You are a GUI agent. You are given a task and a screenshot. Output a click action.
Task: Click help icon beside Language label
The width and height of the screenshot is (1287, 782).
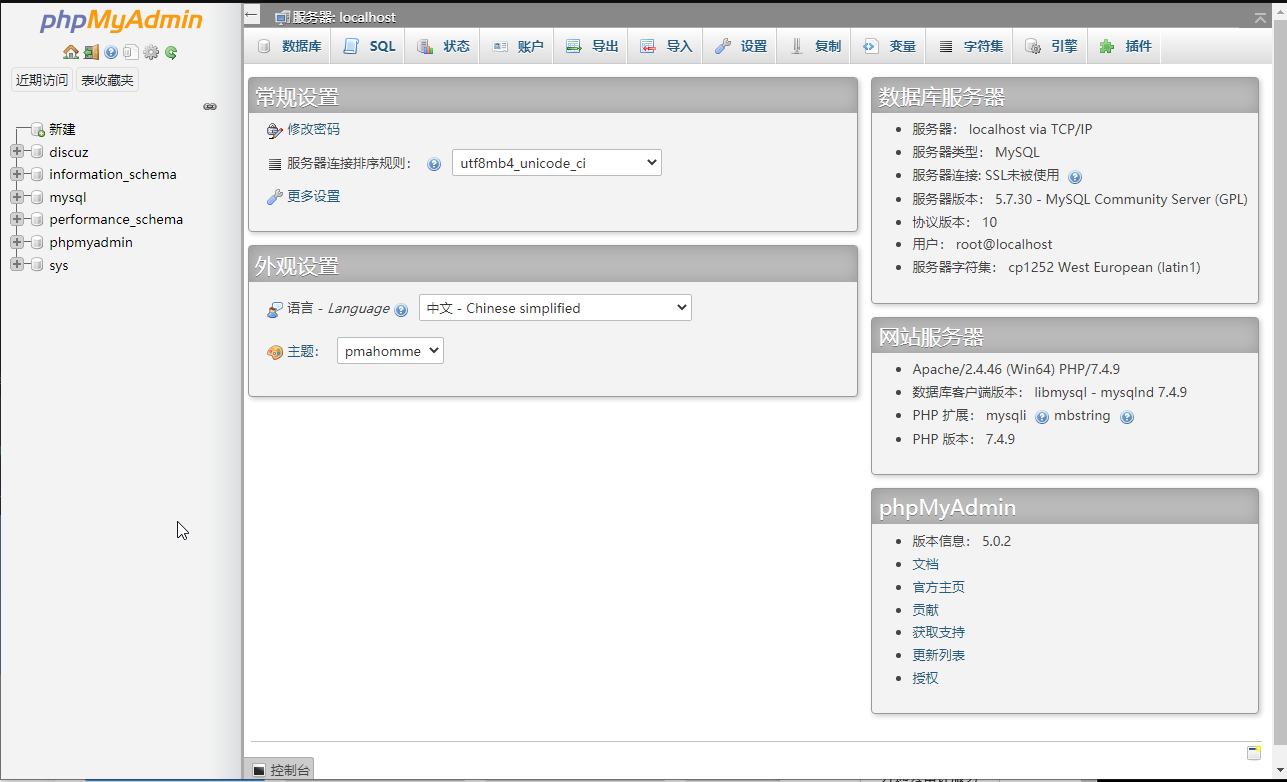(401, 310)
